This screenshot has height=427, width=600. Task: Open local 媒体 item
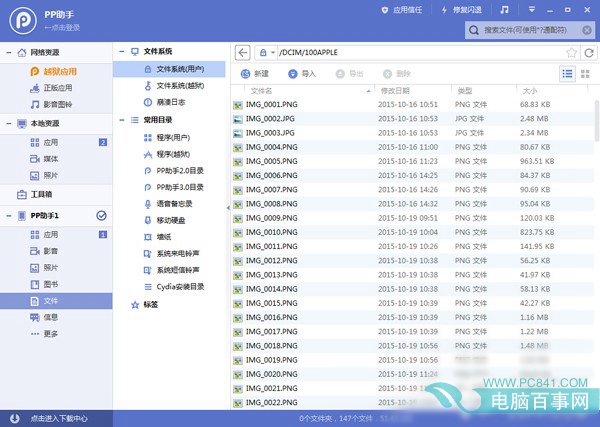pos(56,159)
